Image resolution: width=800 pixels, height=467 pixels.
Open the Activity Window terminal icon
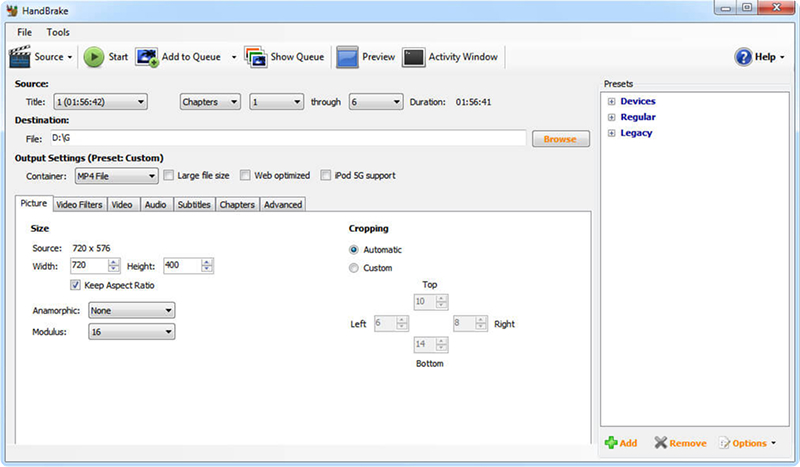click(x=413, y=57)
